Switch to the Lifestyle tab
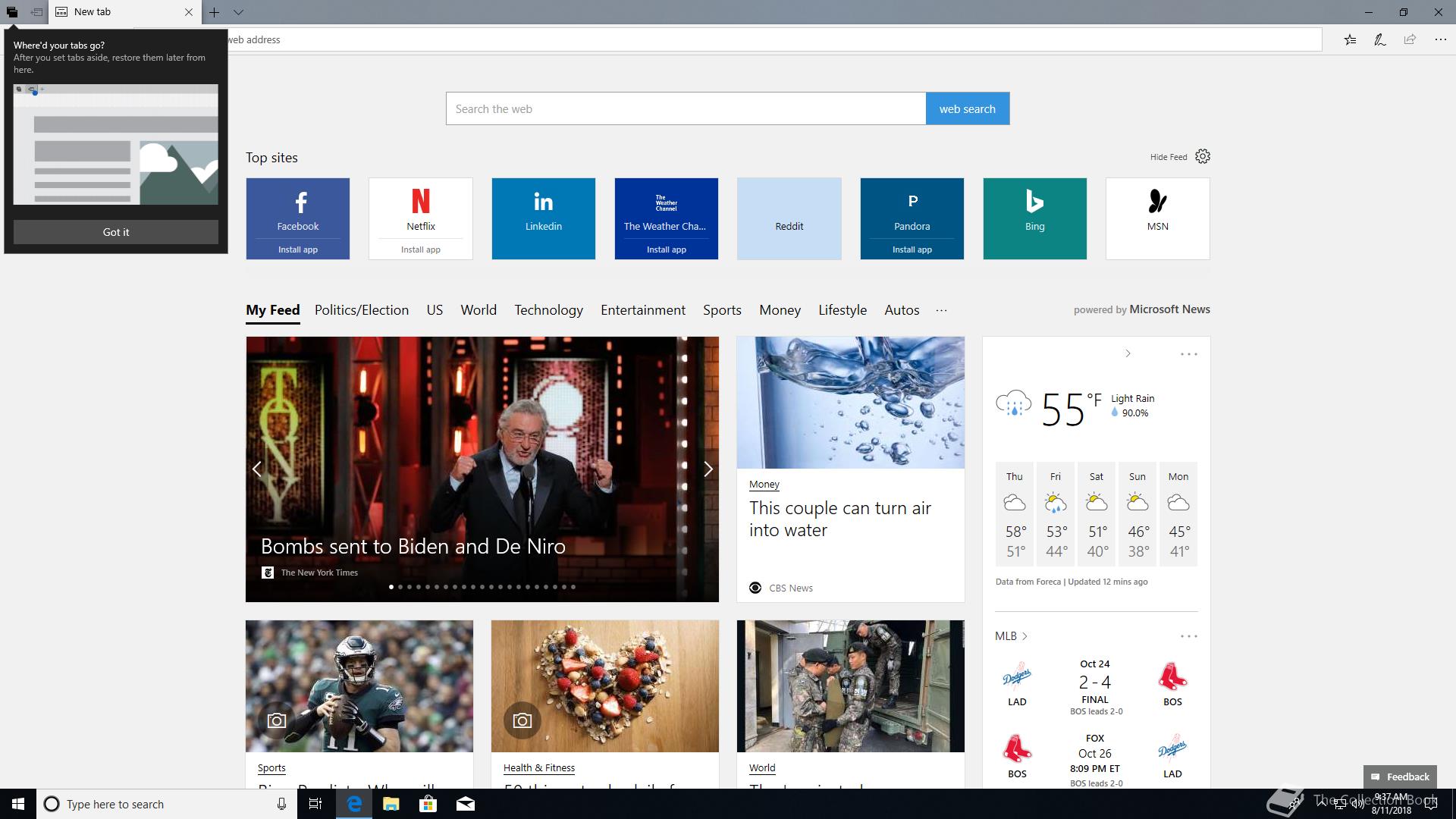This screenshot has width=1456, height=819. (843, 310)
